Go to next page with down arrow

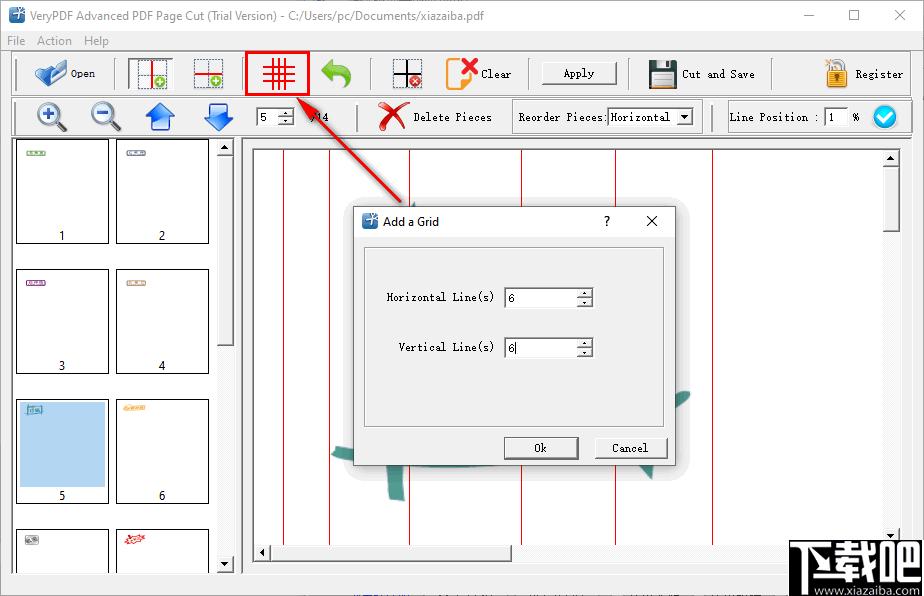(x=219, y=117)
